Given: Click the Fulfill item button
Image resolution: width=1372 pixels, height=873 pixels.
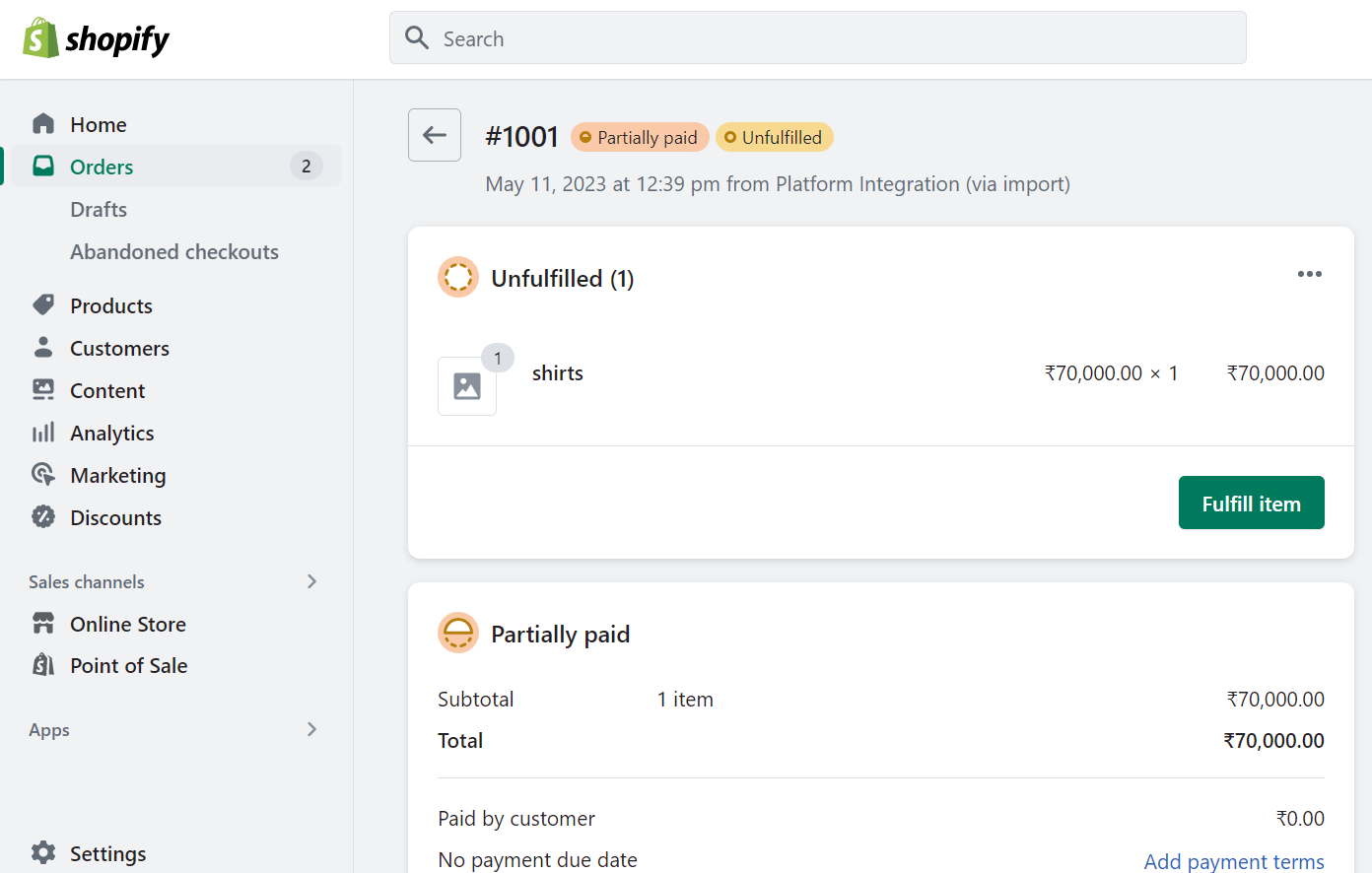Looking at the screenshot, I should pos(1251,504).
